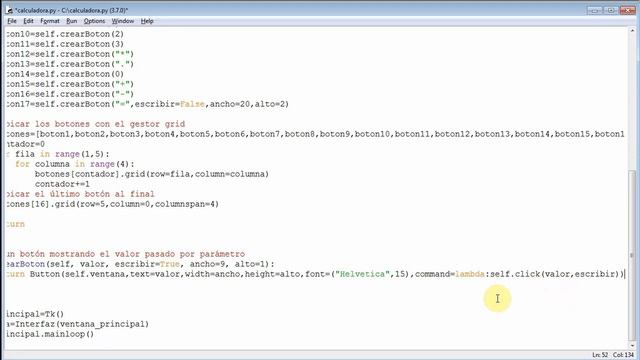
Task: Click the line with crearBoton(0)
Action: 65,74
